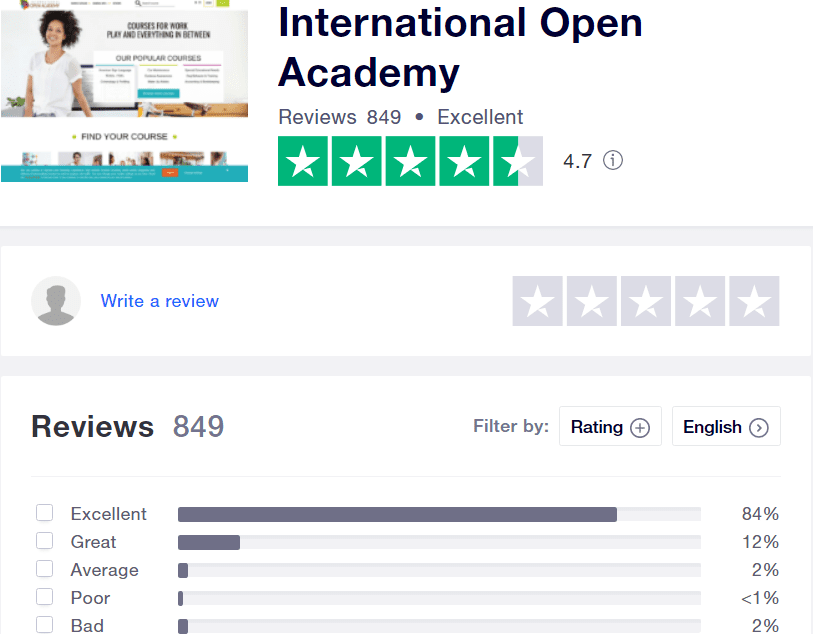Rate one star in the review box
This screenshot has width=813, height=634.
click(538, 301)
